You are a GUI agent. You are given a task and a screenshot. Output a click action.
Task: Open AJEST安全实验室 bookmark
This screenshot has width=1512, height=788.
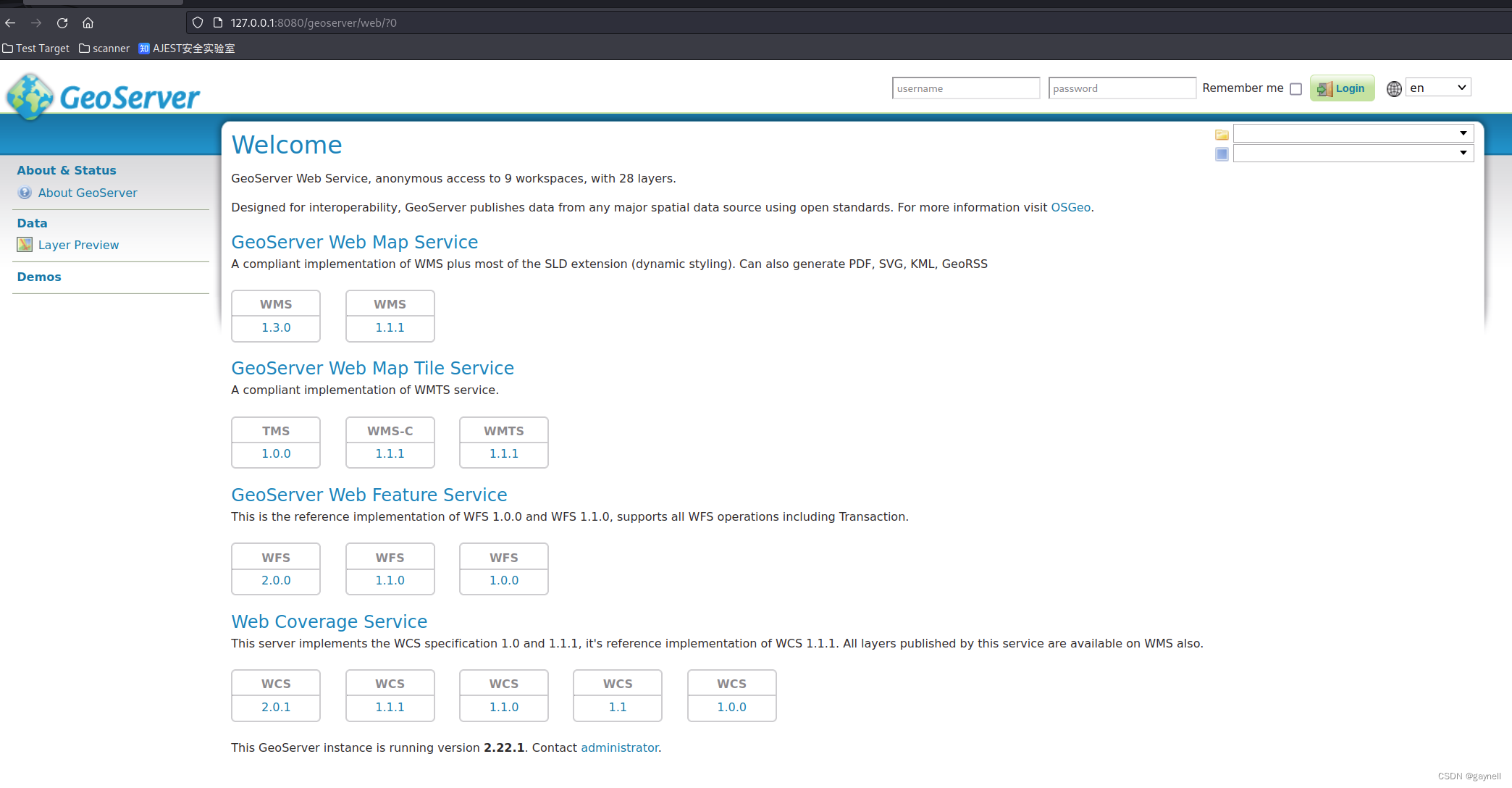click(x=187, y=49)
